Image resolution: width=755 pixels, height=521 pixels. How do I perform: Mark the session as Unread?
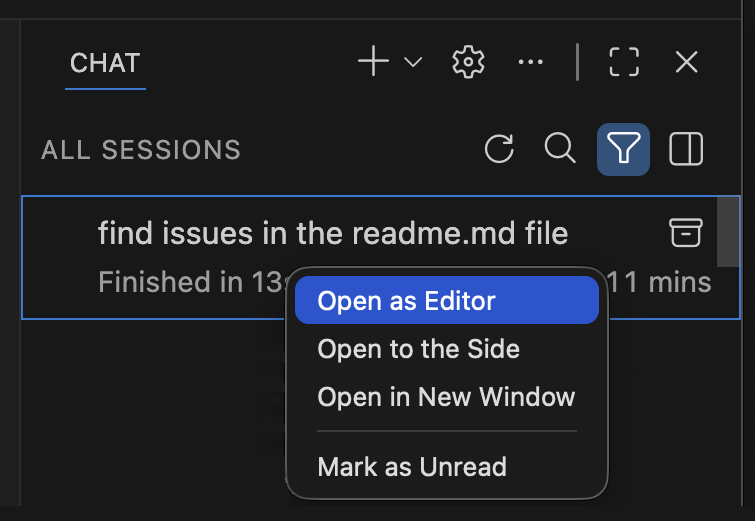click(412, 466)
